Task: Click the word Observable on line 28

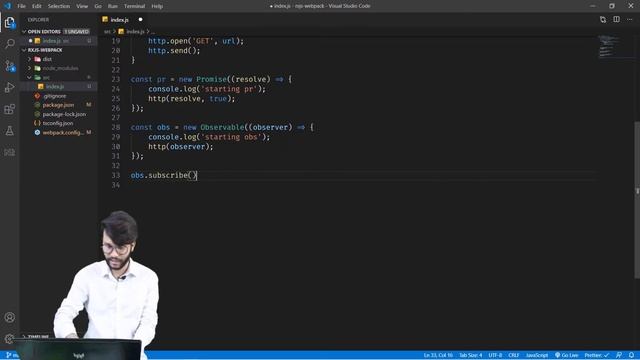Action: (222, 127)
